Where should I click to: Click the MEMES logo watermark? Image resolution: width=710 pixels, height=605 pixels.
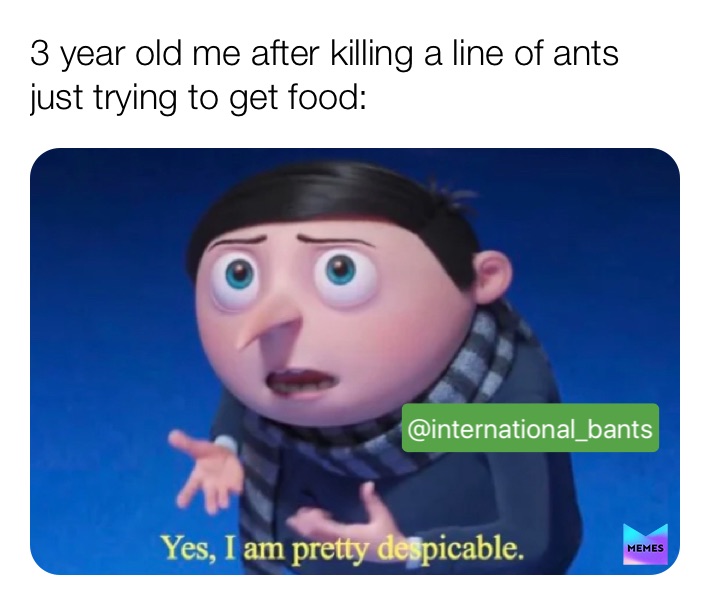(645, 544)
